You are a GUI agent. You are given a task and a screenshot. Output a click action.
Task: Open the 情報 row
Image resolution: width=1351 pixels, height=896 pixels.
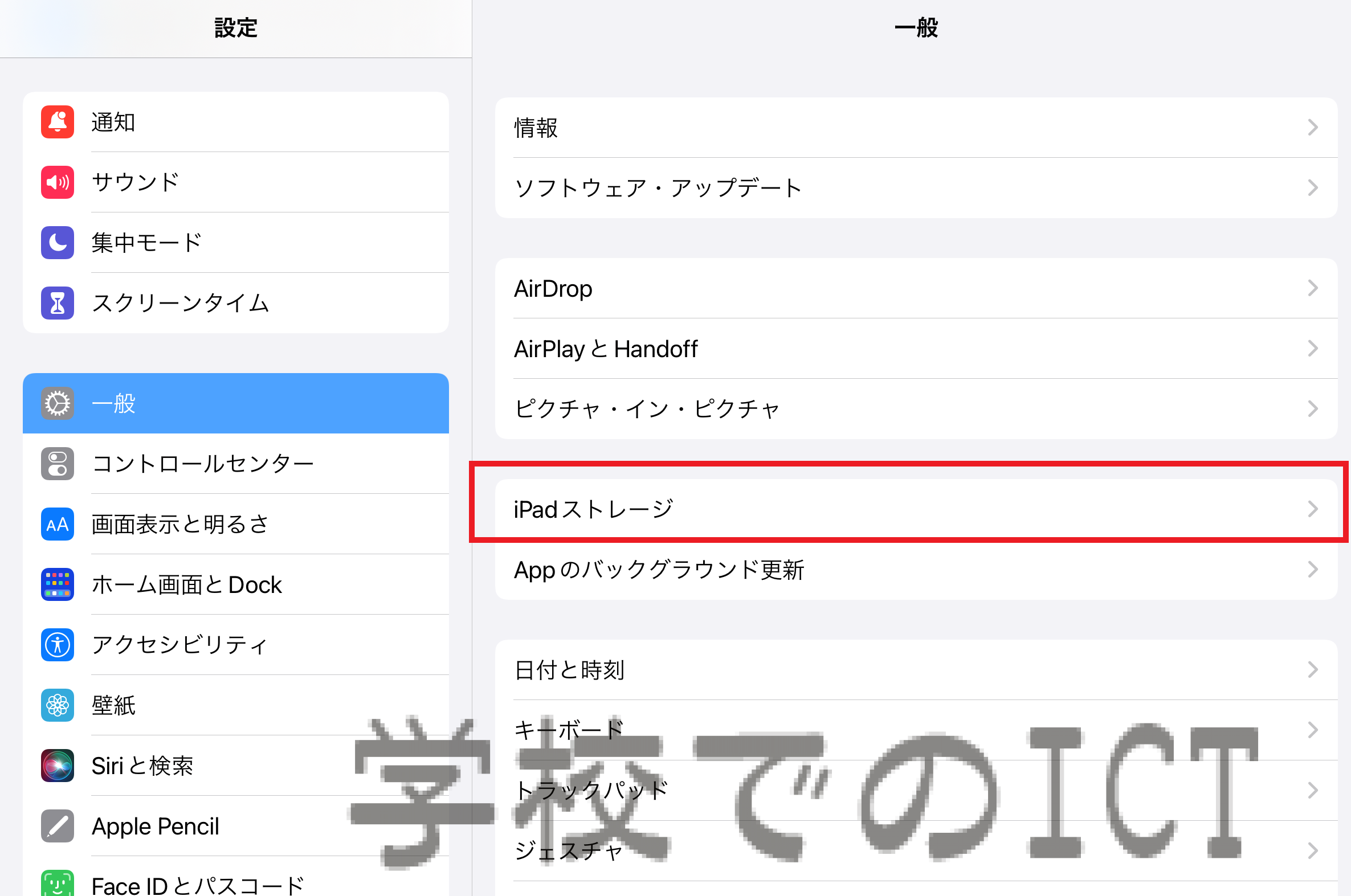(x=916, y=128)
